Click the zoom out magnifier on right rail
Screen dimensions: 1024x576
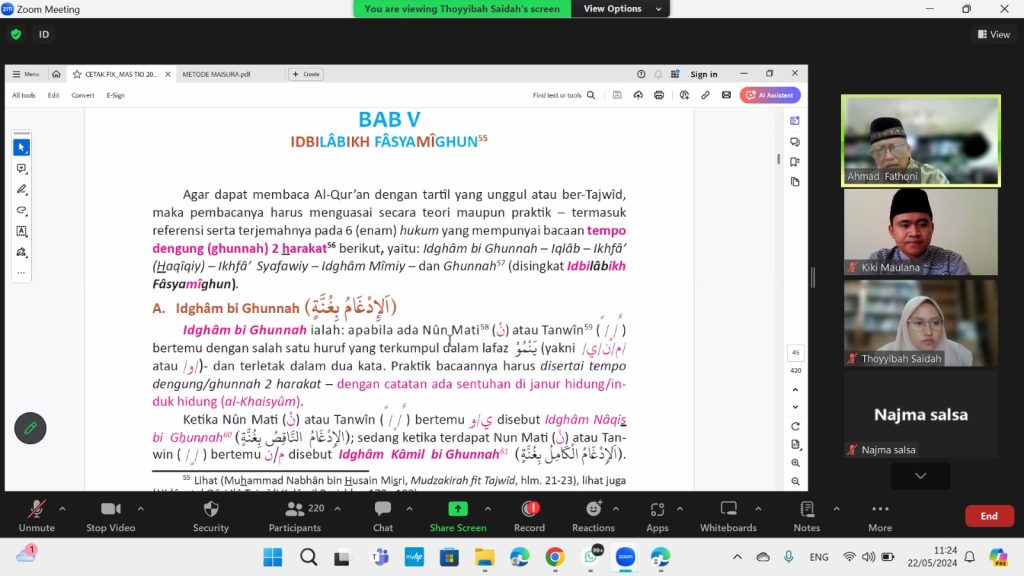point(795,481)
